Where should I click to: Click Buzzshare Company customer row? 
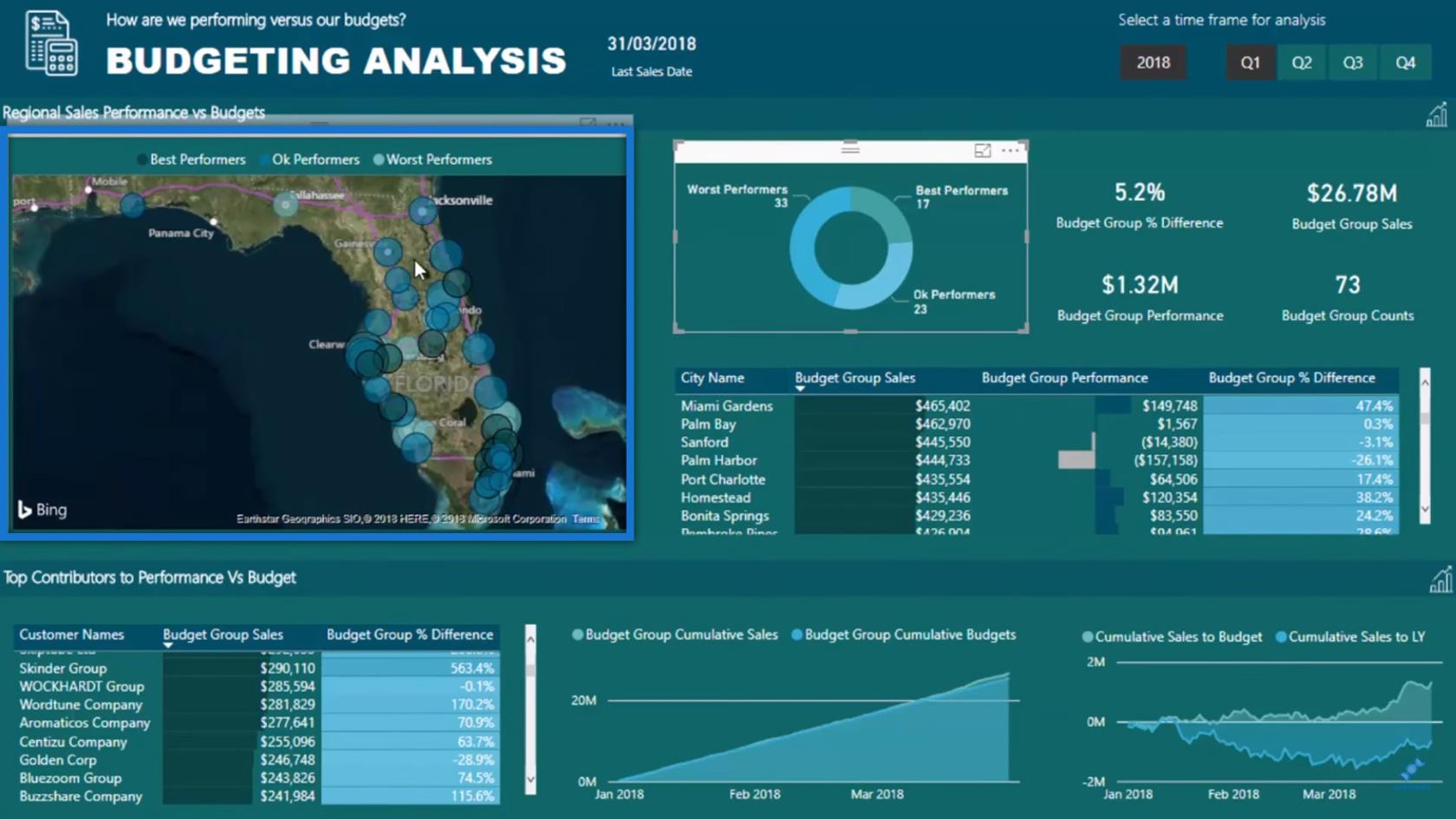coord(257,796)
